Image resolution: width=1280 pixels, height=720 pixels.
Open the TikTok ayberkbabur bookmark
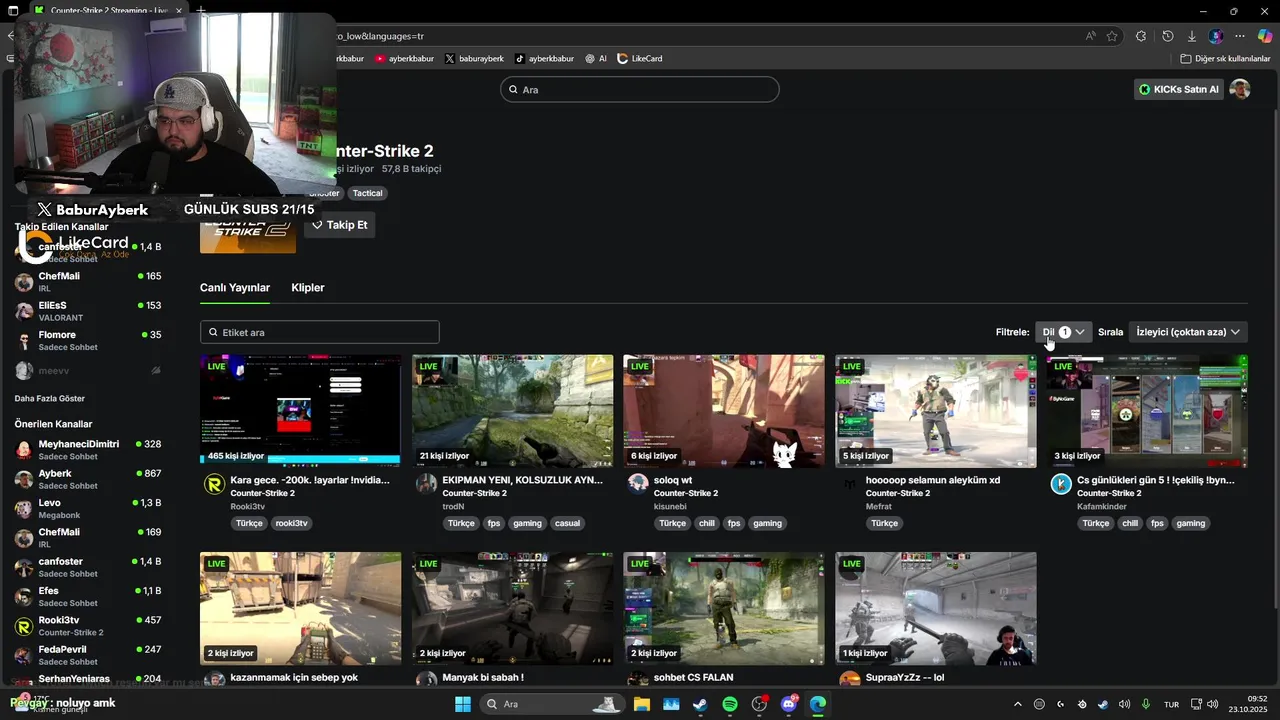544,58
